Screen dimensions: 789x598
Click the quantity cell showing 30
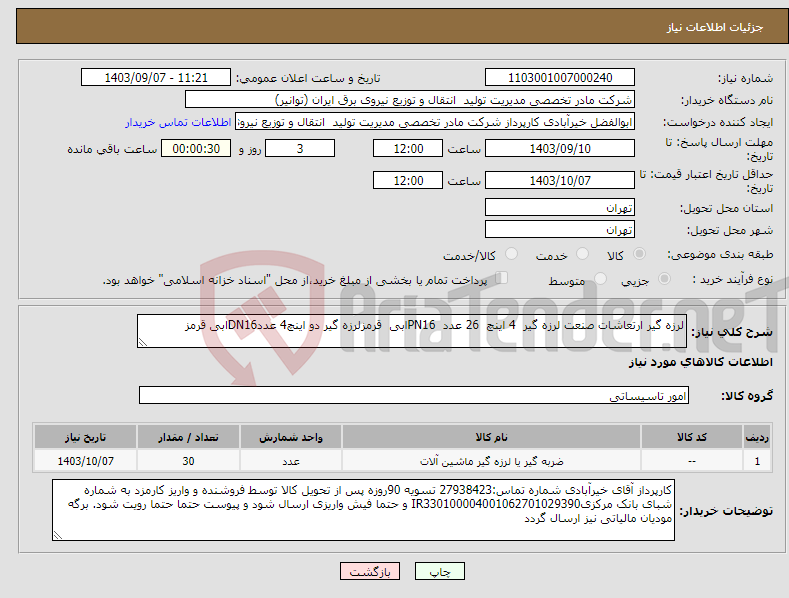pos(188,461)
